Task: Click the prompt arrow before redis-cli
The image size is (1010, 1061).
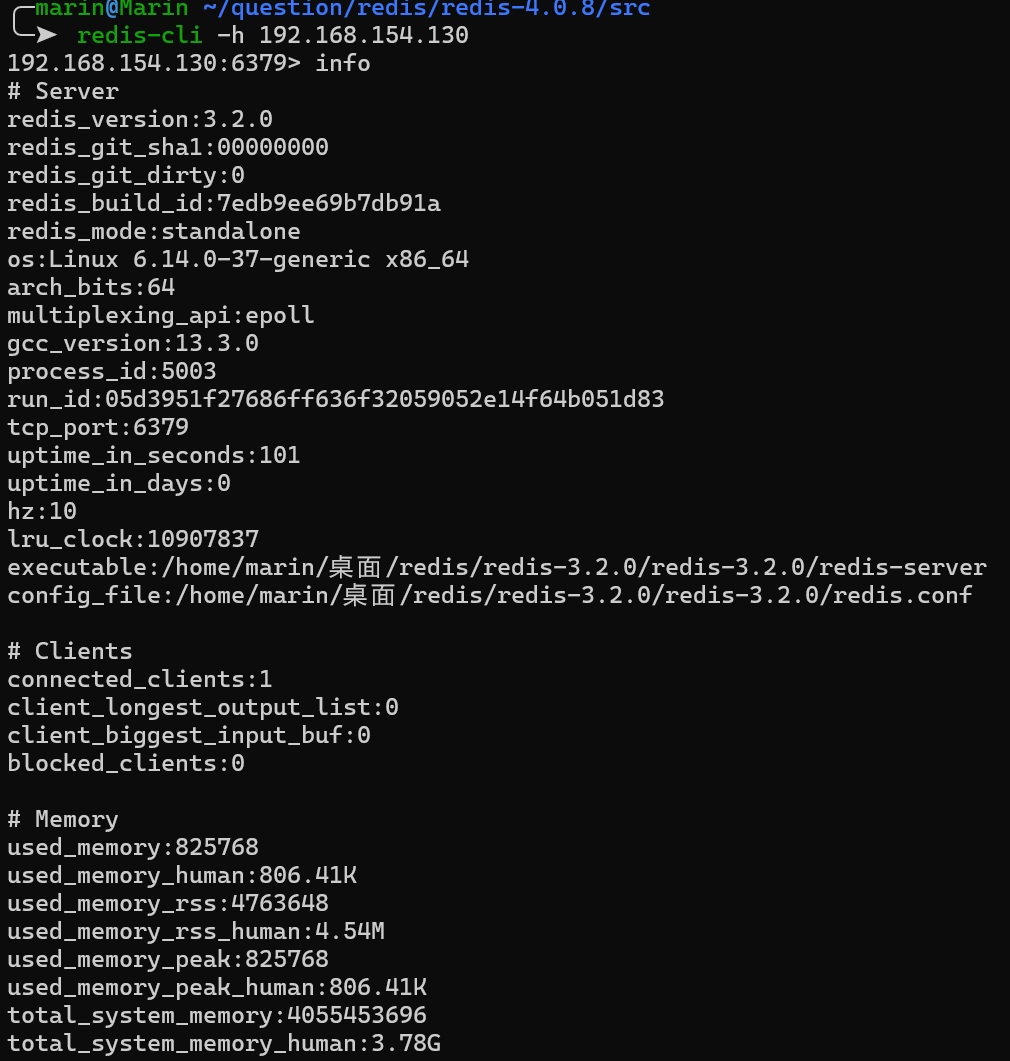Action: 46,35
